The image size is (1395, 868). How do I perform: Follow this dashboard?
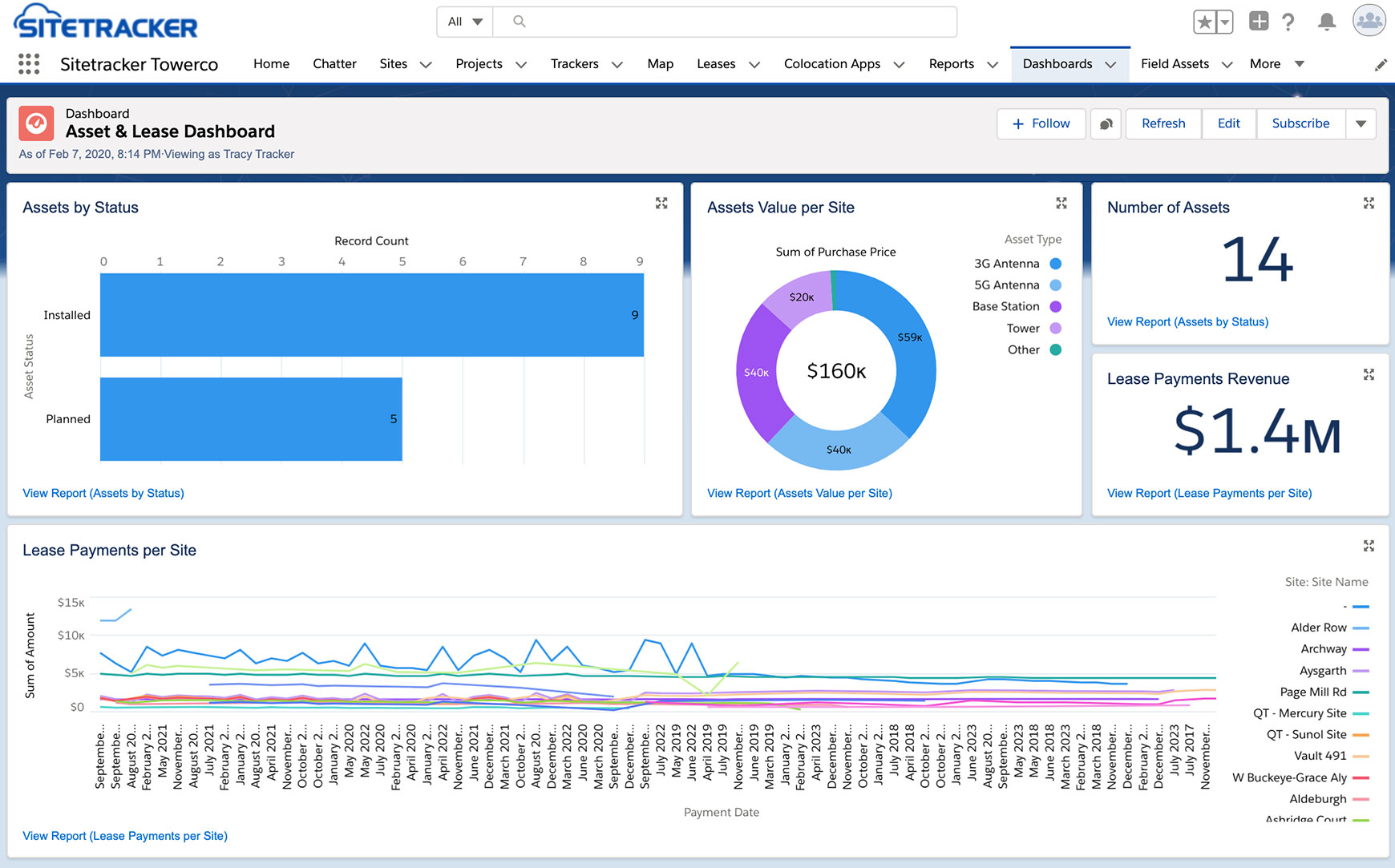[x=1041, y=124]
